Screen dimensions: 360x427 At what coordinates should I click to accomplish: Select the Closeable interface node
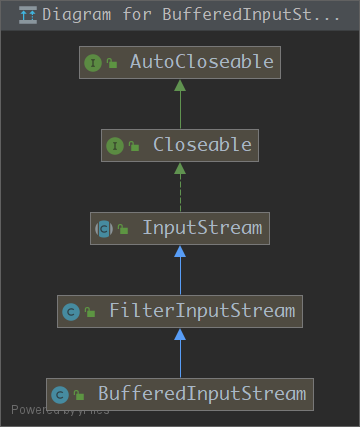coord(180,146)
